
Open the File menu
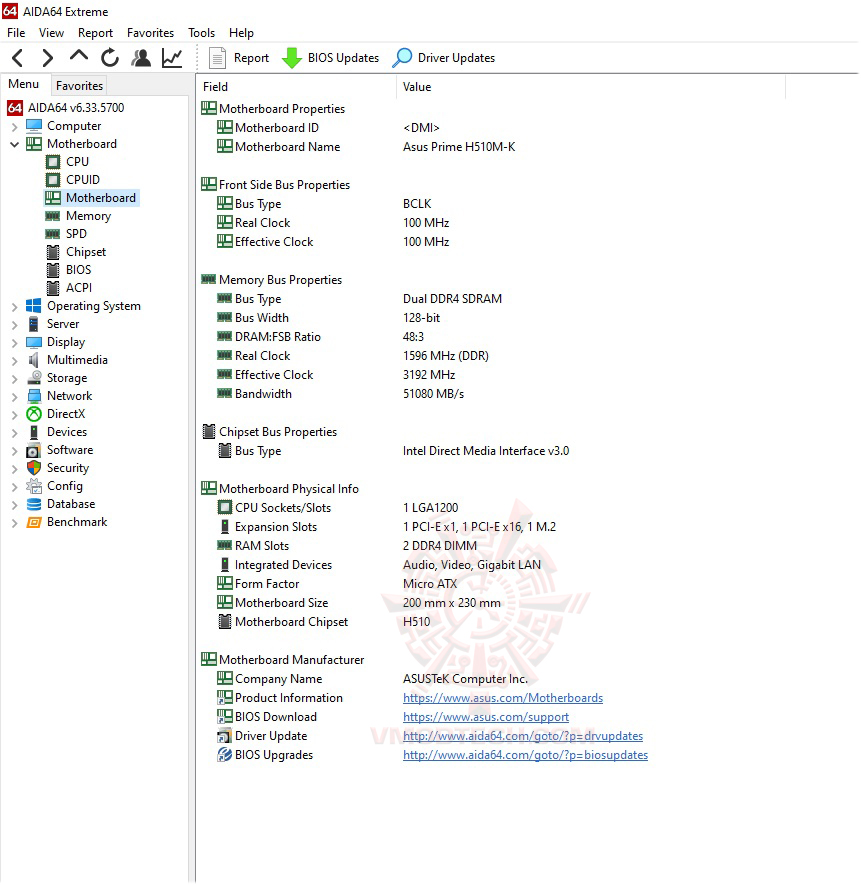(x=16, y=33)
